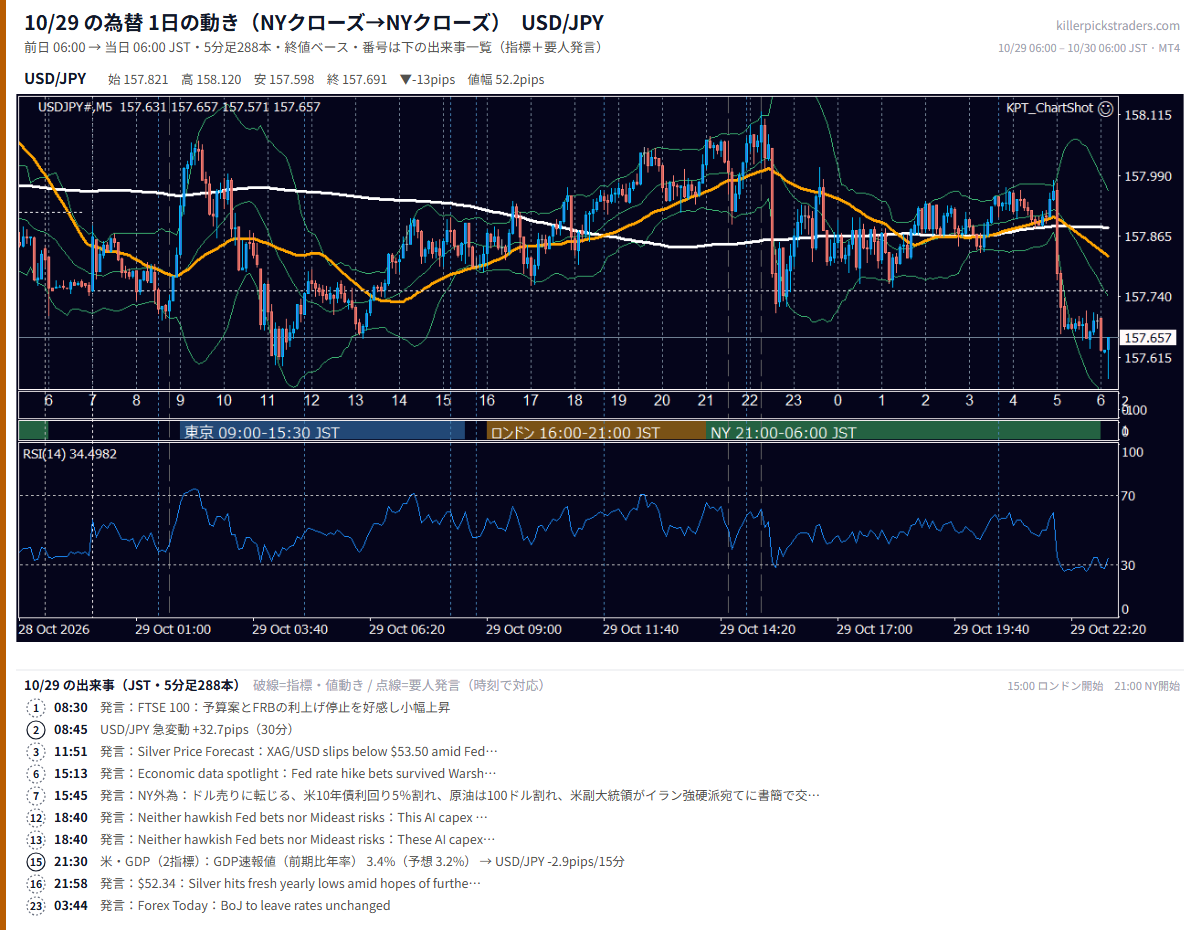The height and width of the screenshot is (930, 1200).
Task: Click the KPT_ChartShot smiley face icon
Action: [1105, 108]
